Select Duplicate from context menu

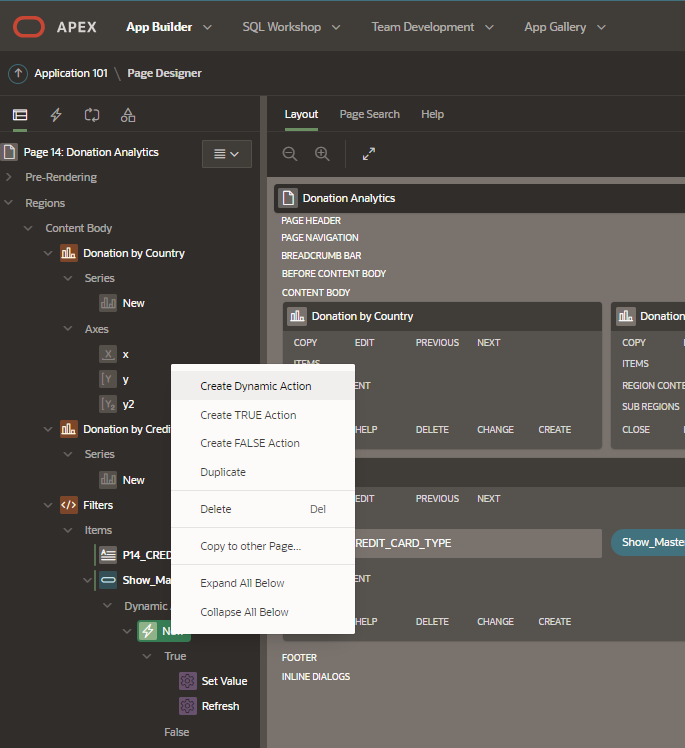(x=263, y=472)
